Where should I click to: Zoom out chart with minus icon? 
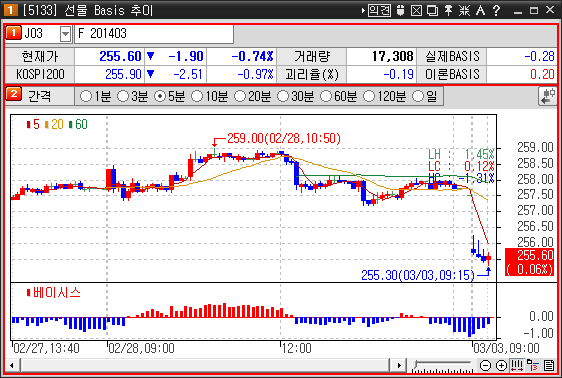point(485,365)
